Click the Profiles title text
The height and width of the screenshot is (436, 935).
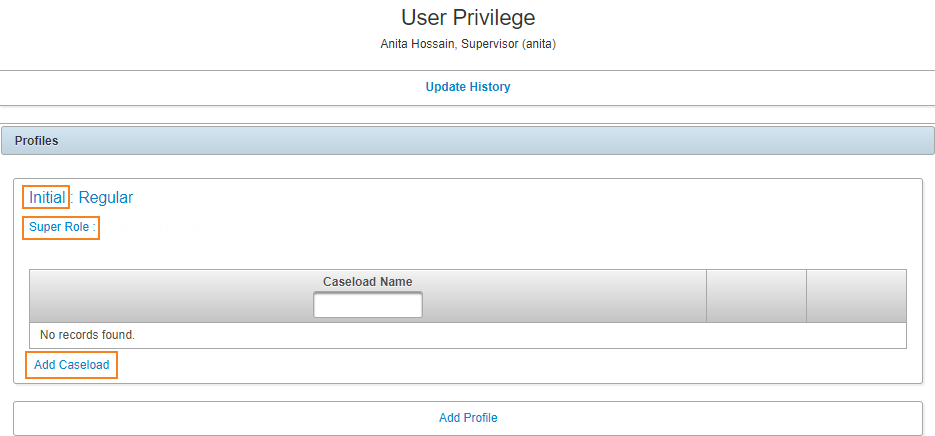36,141
